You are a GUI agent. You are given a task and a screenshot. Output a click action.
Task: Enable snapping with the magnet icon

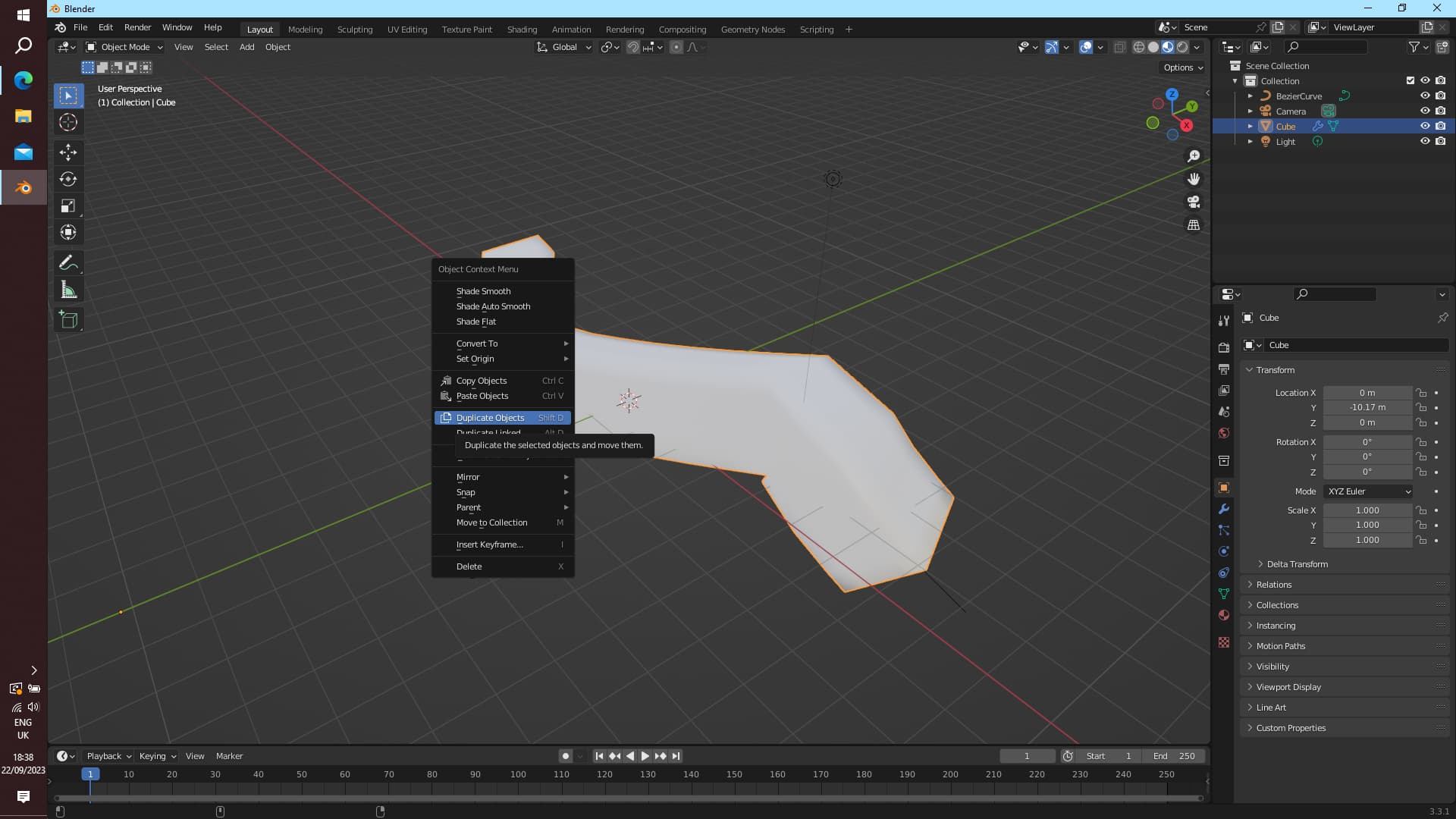[633, 47]
